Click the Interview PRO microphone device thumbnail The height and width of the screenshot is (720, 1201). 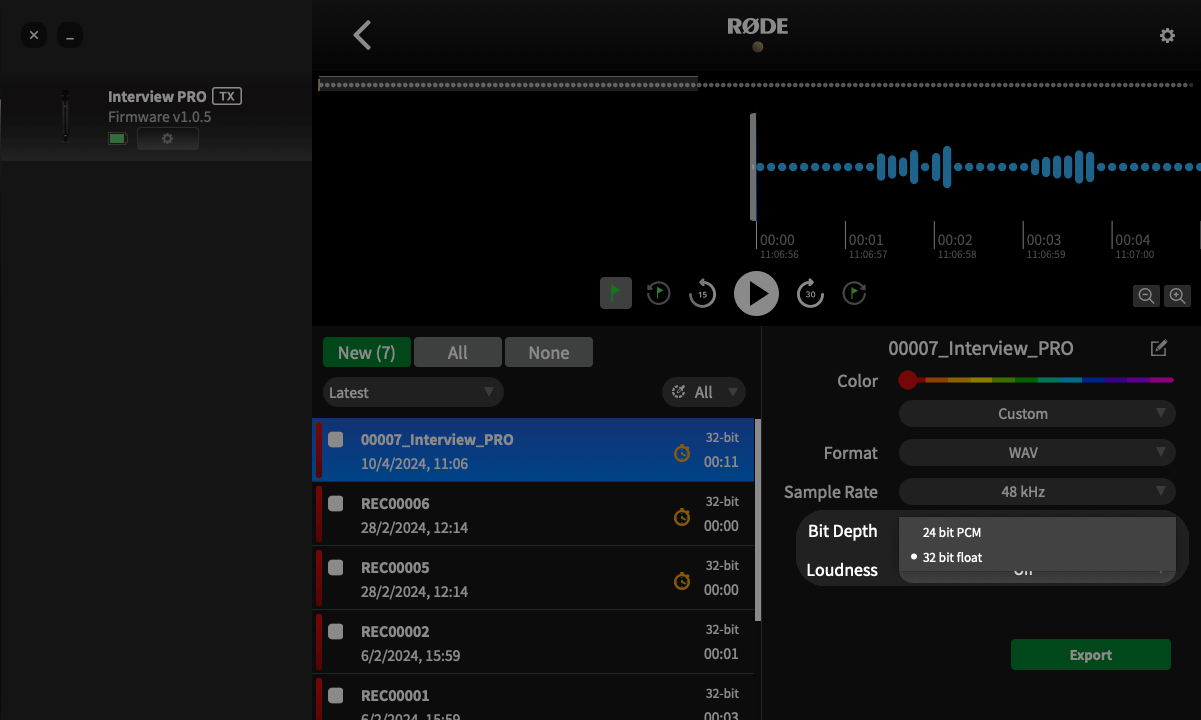(x=66, y=115)
